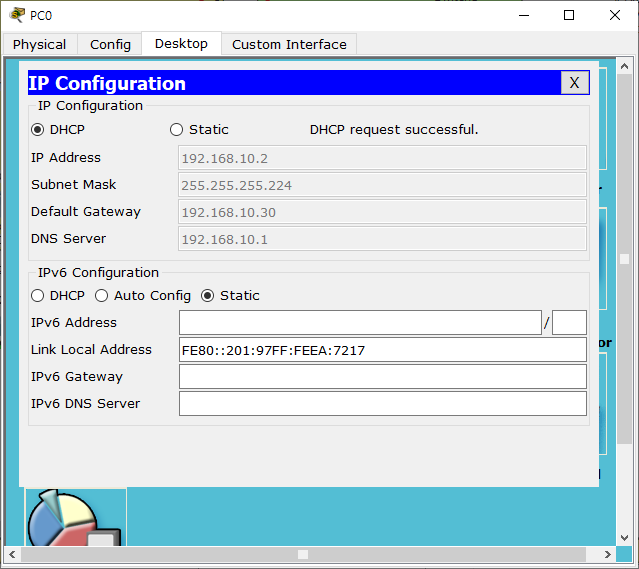Click the vertical scrollbar down arrow
The height and width of the screenshot is (569, 639).
[624, 538]
